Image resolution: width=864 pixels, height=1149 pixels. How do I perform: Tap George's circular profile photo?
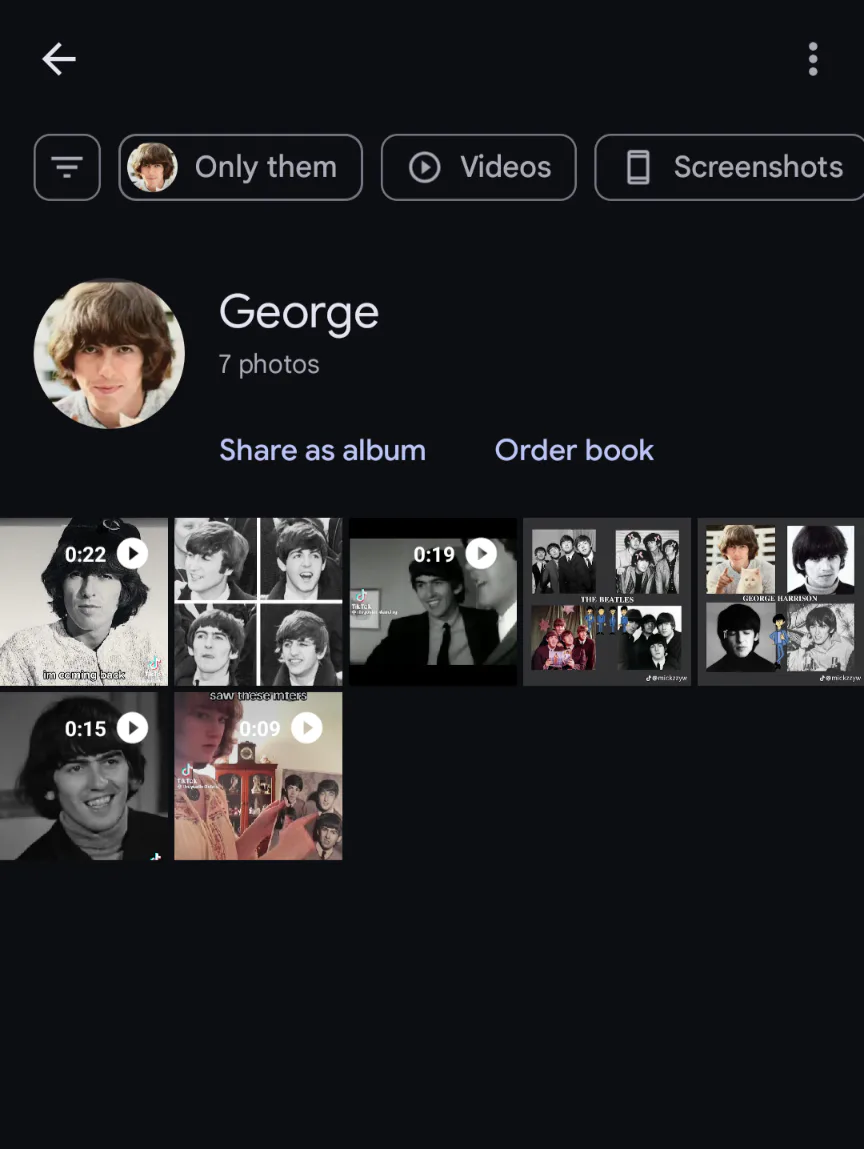pyautogui.click(x=109, y=354)
